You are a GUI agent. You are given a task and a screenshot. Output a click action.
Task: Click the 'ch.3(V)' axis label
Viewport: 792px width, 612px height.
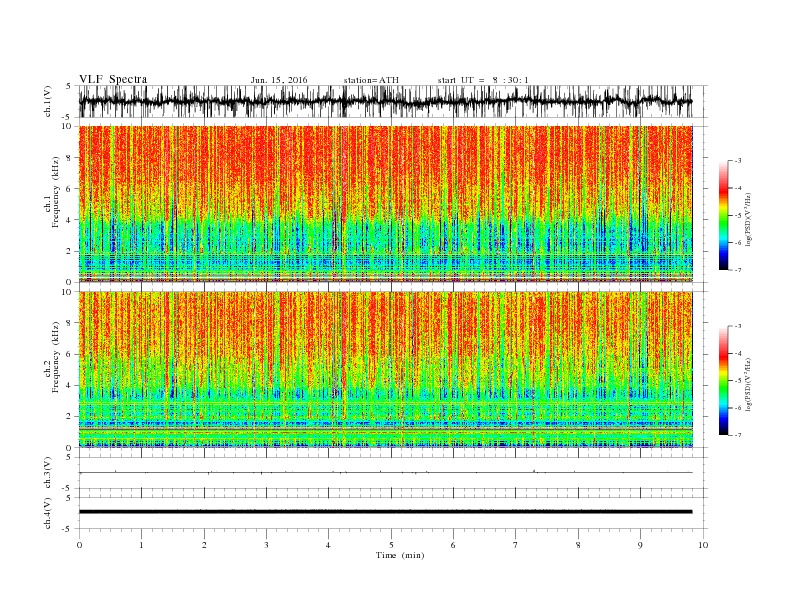47,473
